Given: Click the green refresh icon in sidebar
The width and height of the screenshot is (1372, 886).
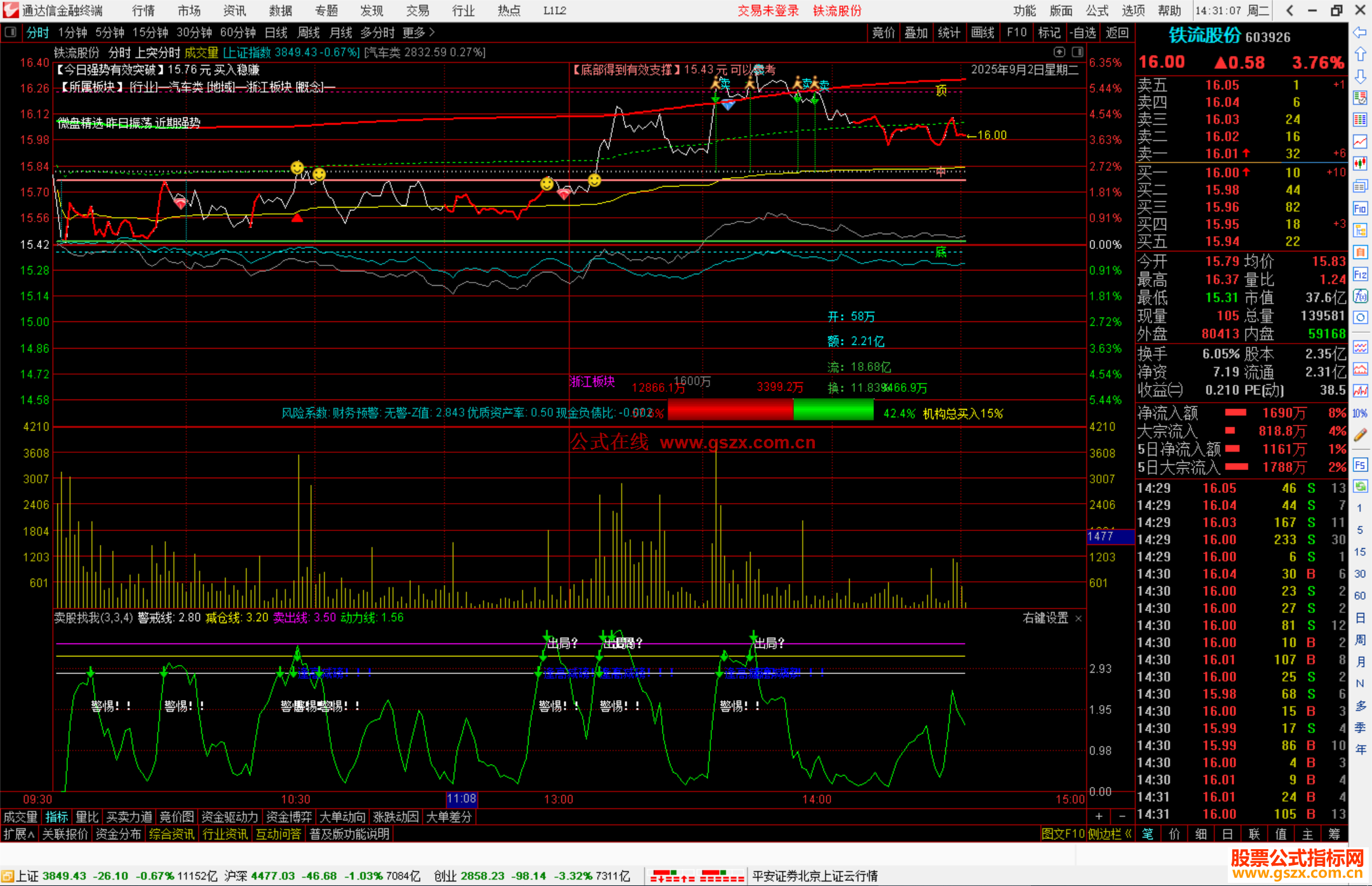Looking at the screenshot, I should coord(1360,487).
